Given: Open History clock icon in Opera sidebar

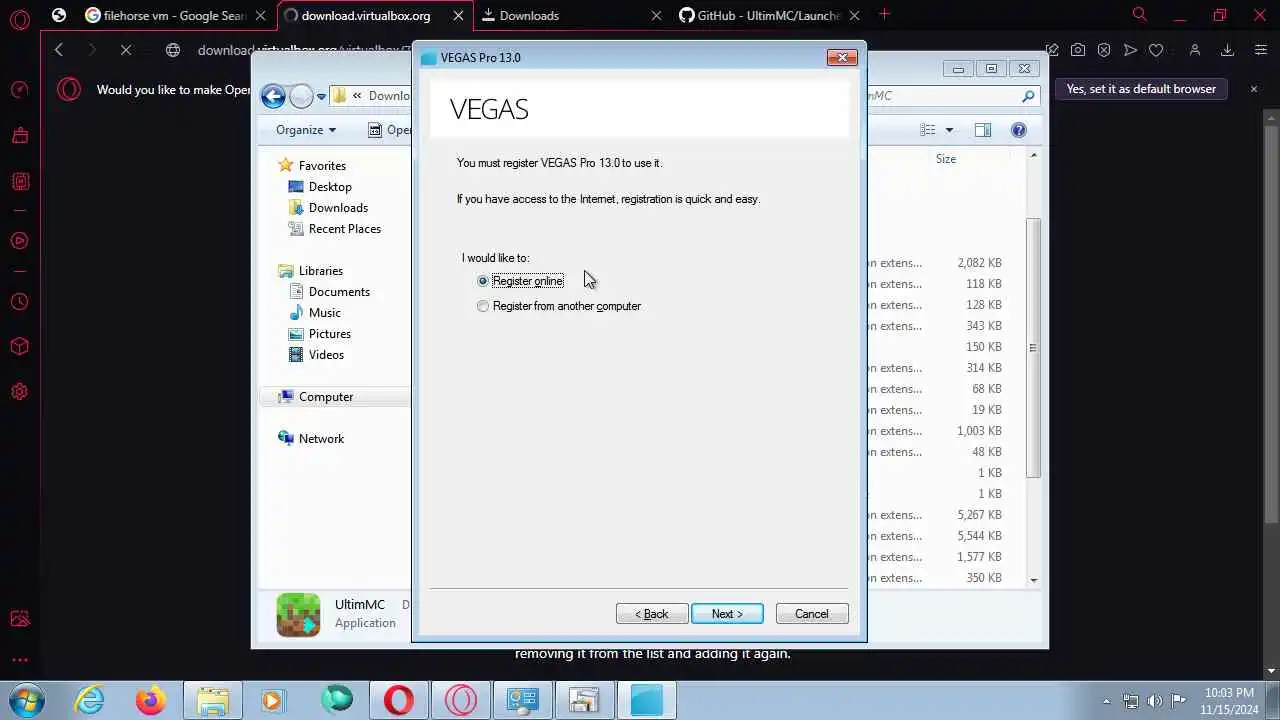Looking at the screenshot, I should (x=19, y=301).
